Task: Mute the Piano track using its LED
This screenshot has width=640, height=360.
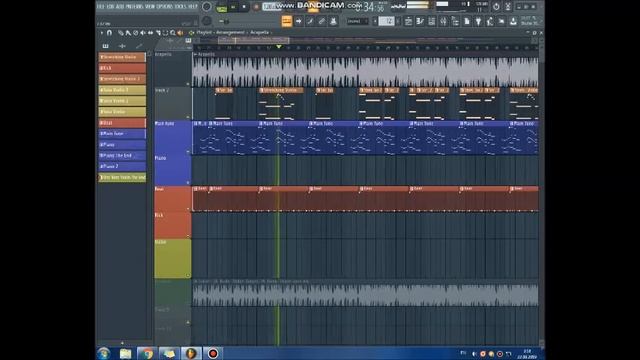Action: click(188, 182)
